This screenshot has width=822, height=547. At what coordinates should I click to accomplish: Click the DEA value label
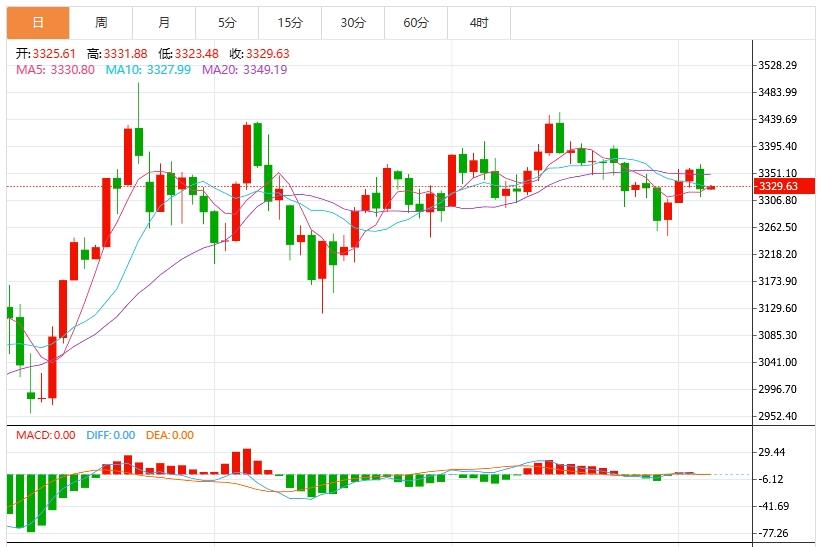[168, 435]
